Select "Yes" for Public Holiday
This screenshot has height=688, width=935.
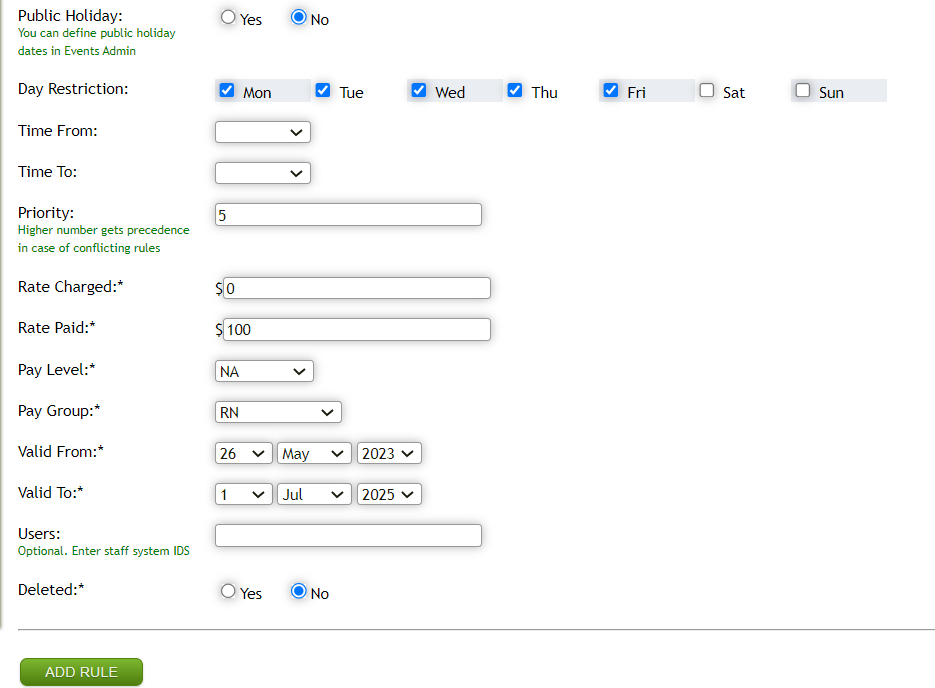[228, 17]
